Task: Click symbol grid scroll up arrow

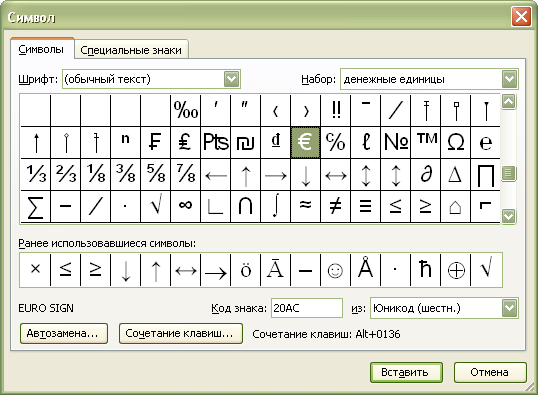Action: coord(508,102)
